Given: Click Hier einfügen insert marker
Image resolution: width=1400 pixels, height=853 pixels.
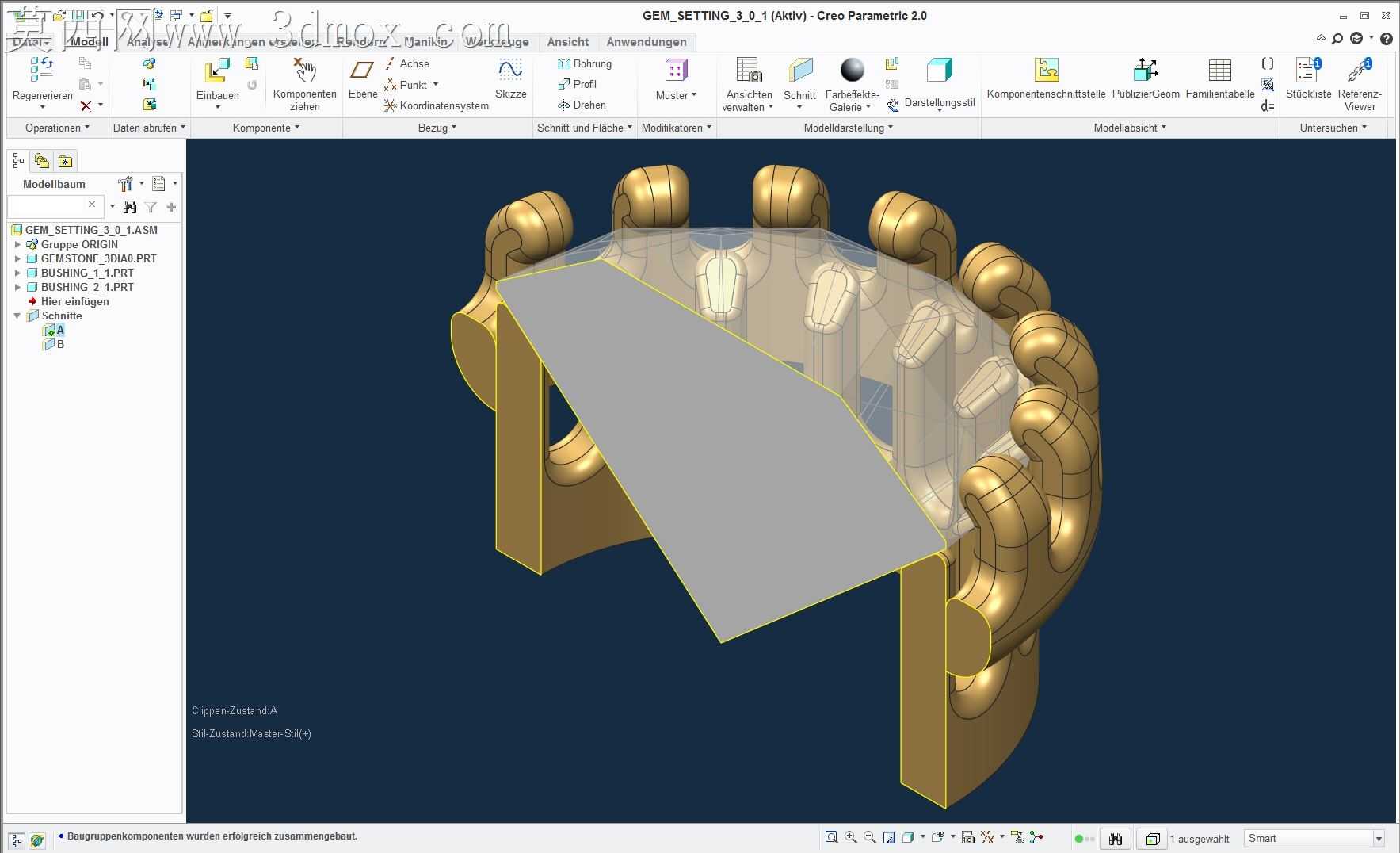Looking at the screenshot, I should 68,301.
